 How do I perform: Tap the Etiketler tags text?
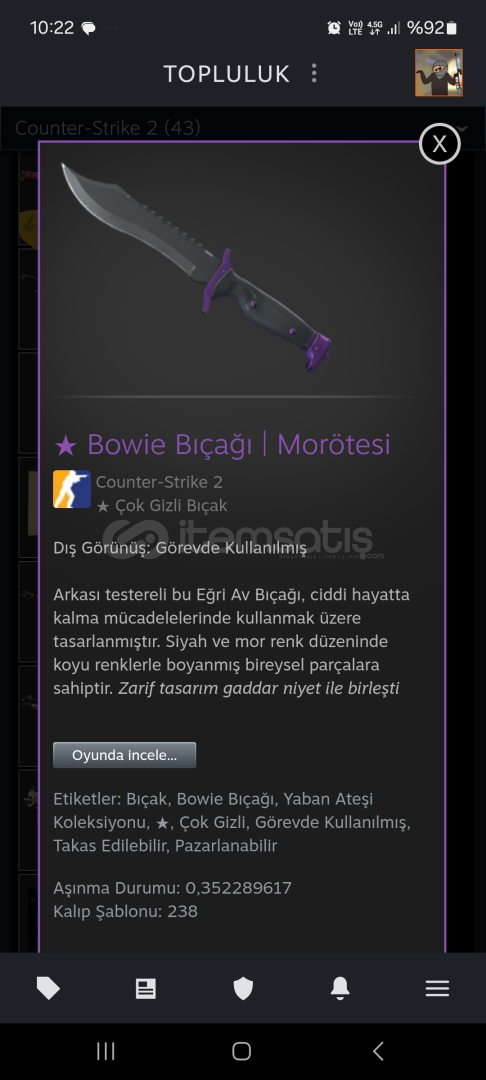pyautogui.click(x=232, y=822)
